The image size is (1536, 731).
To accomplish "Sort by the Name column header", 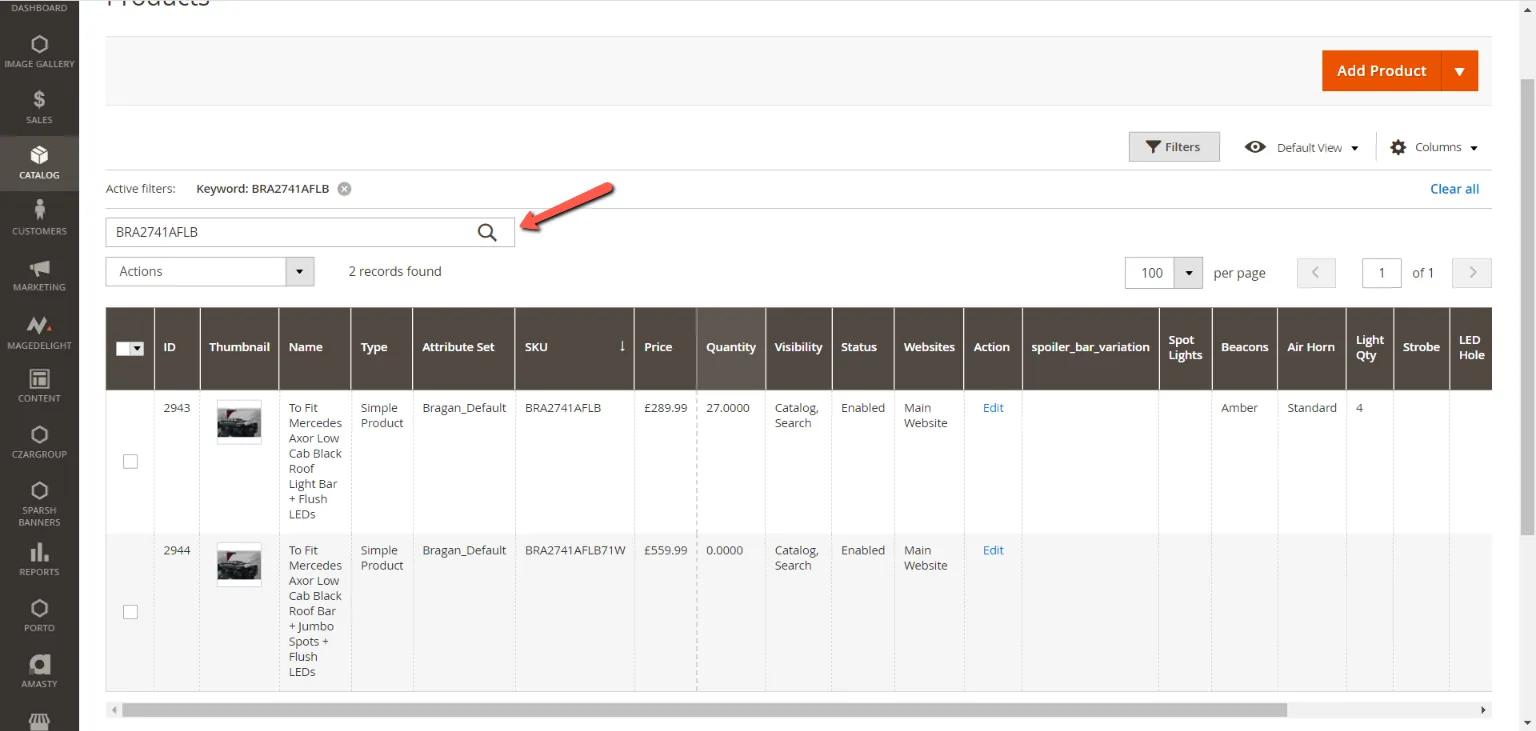I will [x=314, y=348].
